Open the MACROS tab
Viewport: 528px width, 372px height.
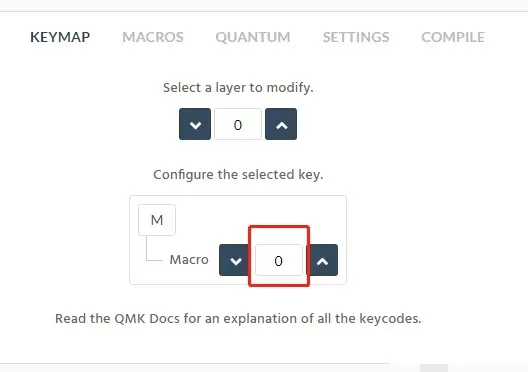coord(153,37)
